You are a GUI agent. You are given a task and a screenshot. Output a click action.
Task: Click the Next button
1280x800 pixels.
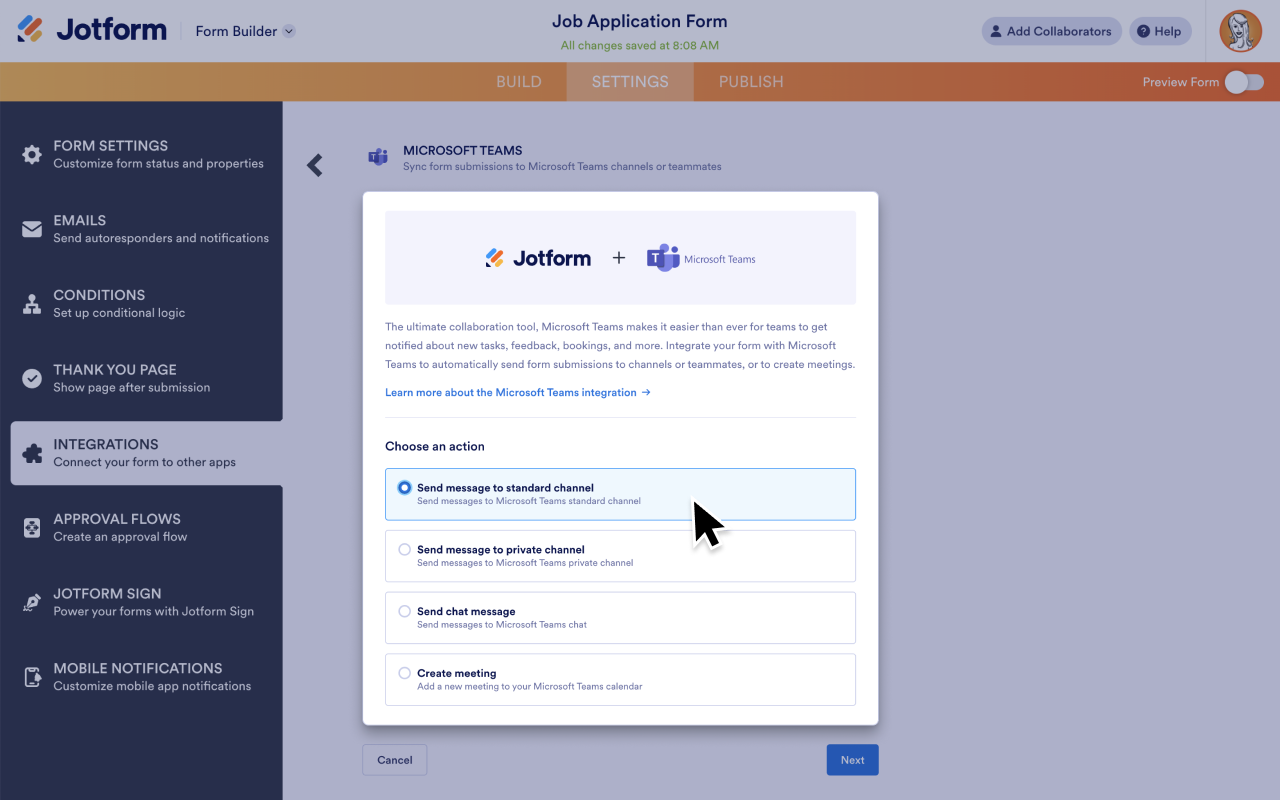pyautogui.click(x=852, y=760)
